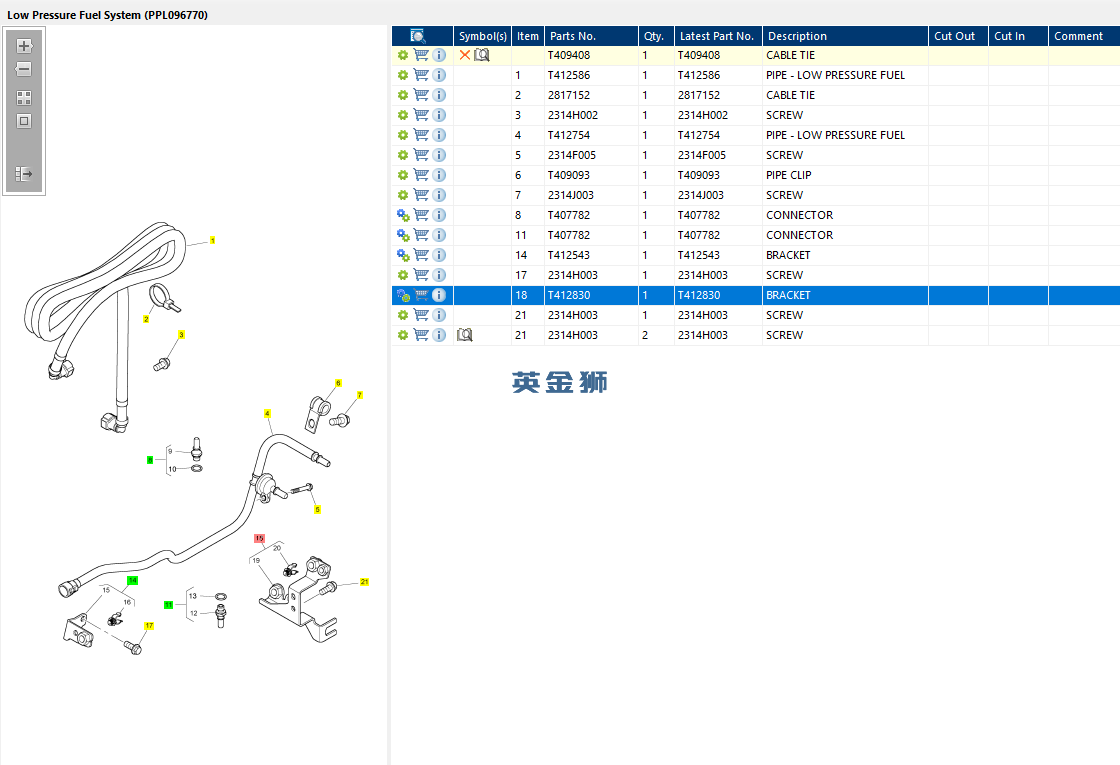Sort by the Item column header
Image resolution: width=1120 pixels, height=765 pixels.
click(x=528, y=36)
